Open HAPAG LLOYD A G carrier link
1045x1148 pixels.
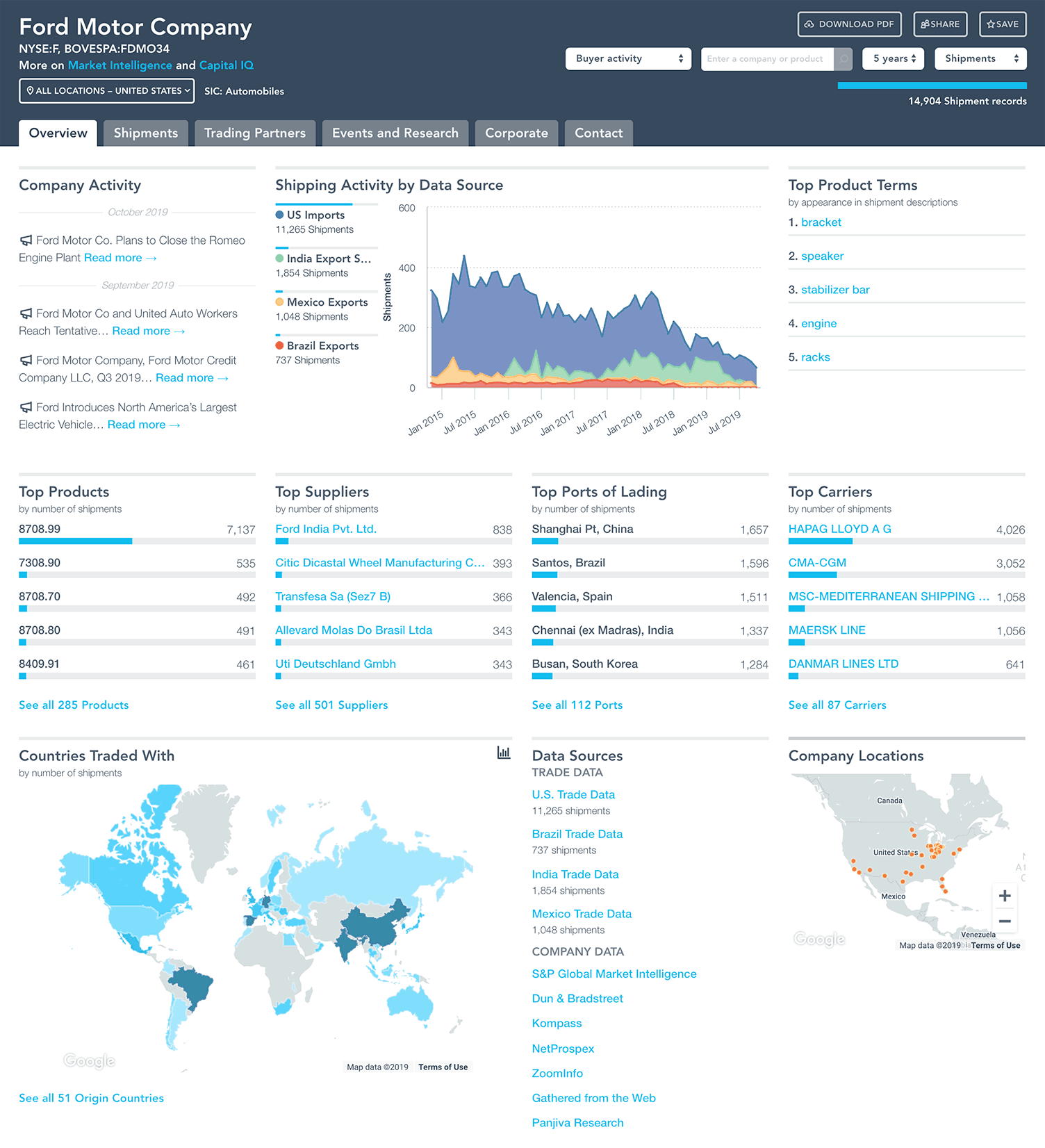(x=839, y=530)
